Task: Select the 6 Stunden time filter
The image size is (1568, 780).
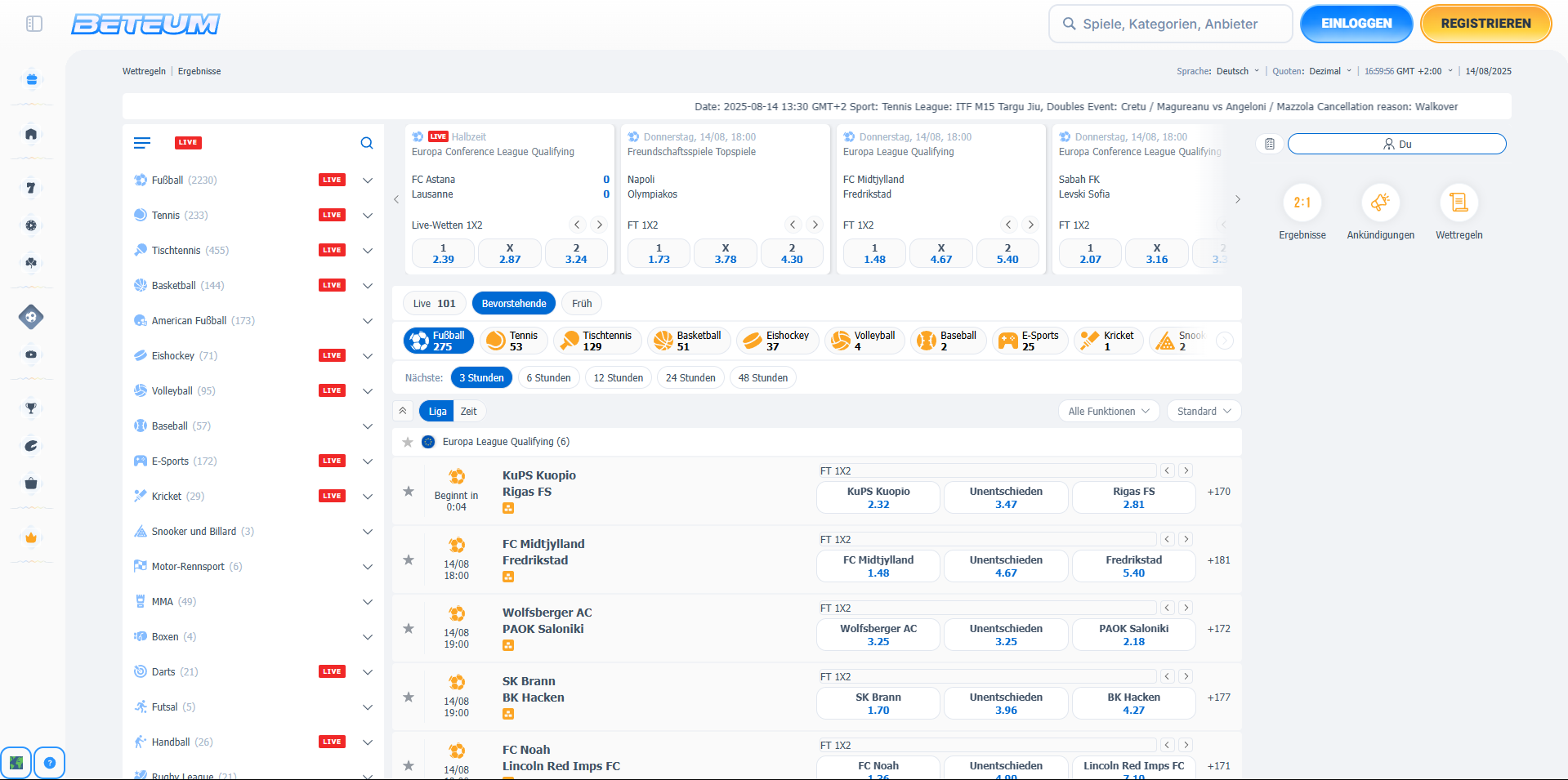Action: [548, 378]
